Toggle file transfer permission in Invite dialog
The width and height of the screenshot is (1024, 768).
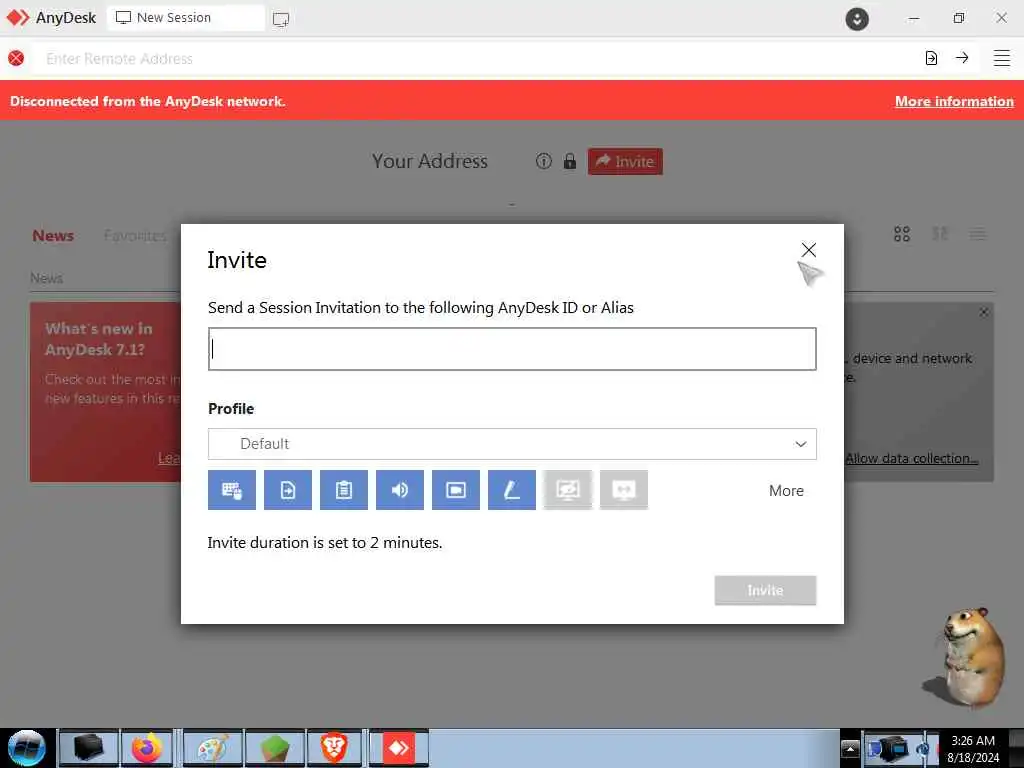tap(288, 490)
